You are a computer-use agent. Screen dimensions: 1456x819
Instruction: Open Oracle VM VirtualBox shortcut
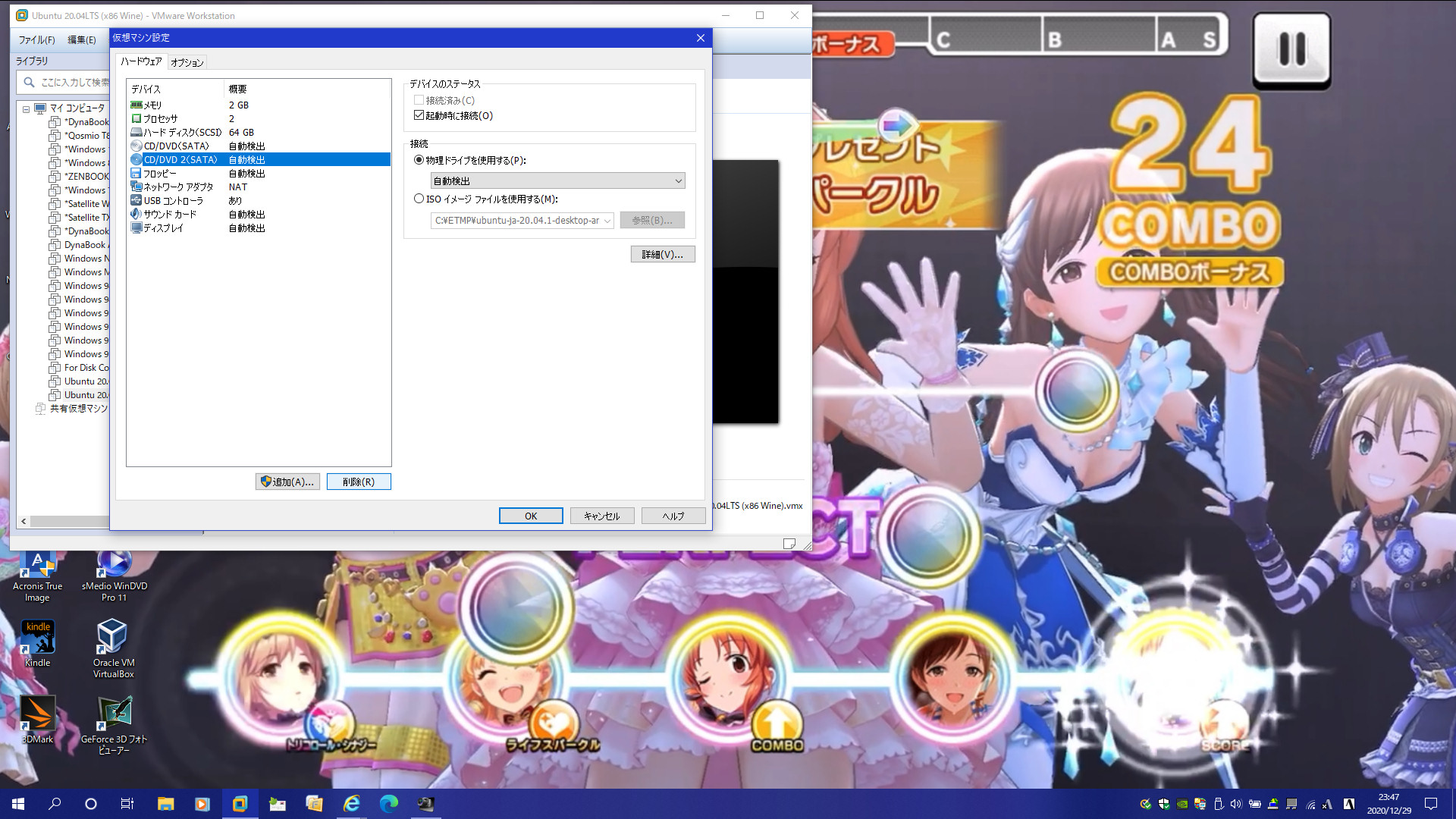click(113, 648)
